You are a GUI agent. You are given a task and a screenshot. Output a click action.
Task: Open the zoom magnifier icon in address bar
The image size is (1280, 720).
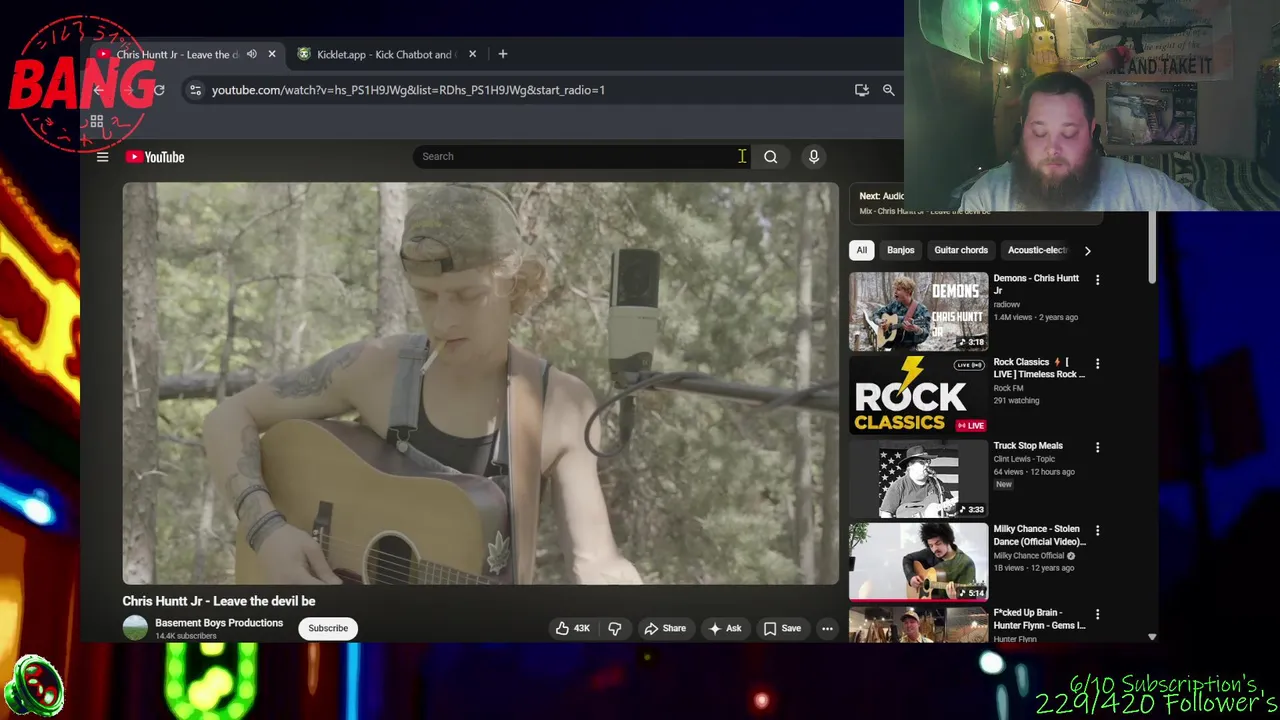coord(888,90)
